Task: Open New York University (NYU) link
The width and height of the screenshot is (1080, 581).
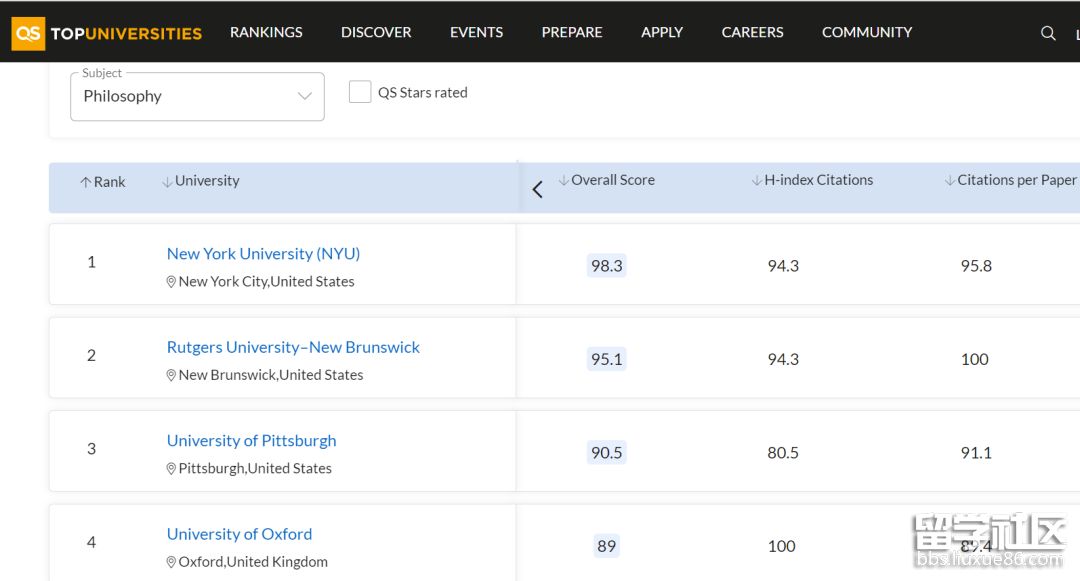Action: tap(263, 254)
